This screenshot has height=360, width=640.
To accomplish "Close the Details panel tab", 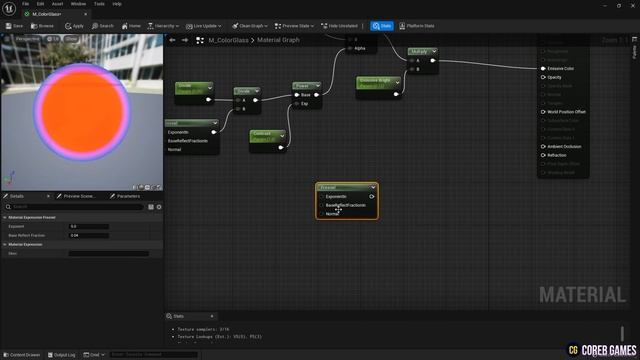I will [48, 196].
